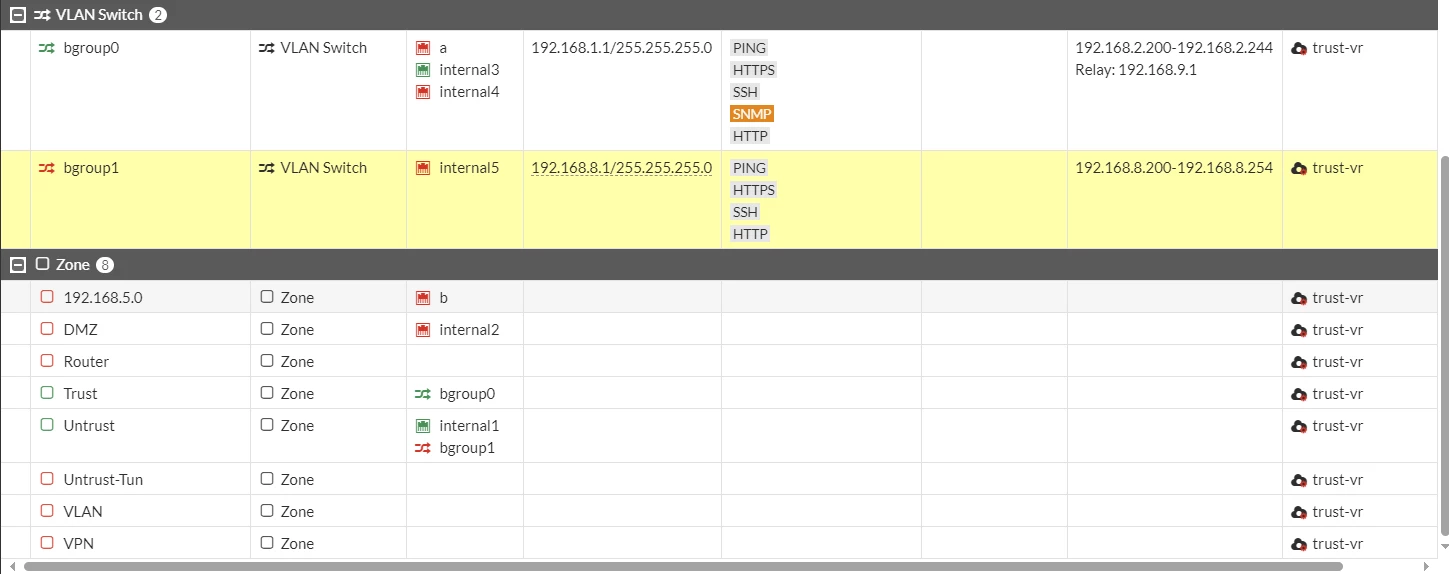Viewport: 1449px width, 574px height.
Task: Select the Router zone name
Action: click(x=86, y=362)
